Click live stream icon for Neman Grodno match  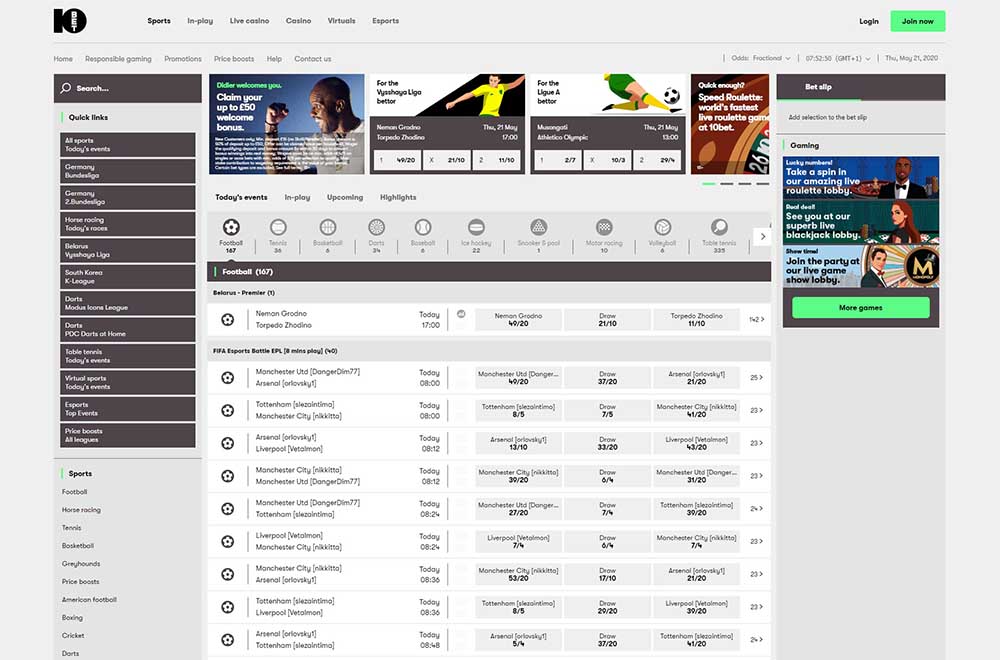click(x=461, y=314)
